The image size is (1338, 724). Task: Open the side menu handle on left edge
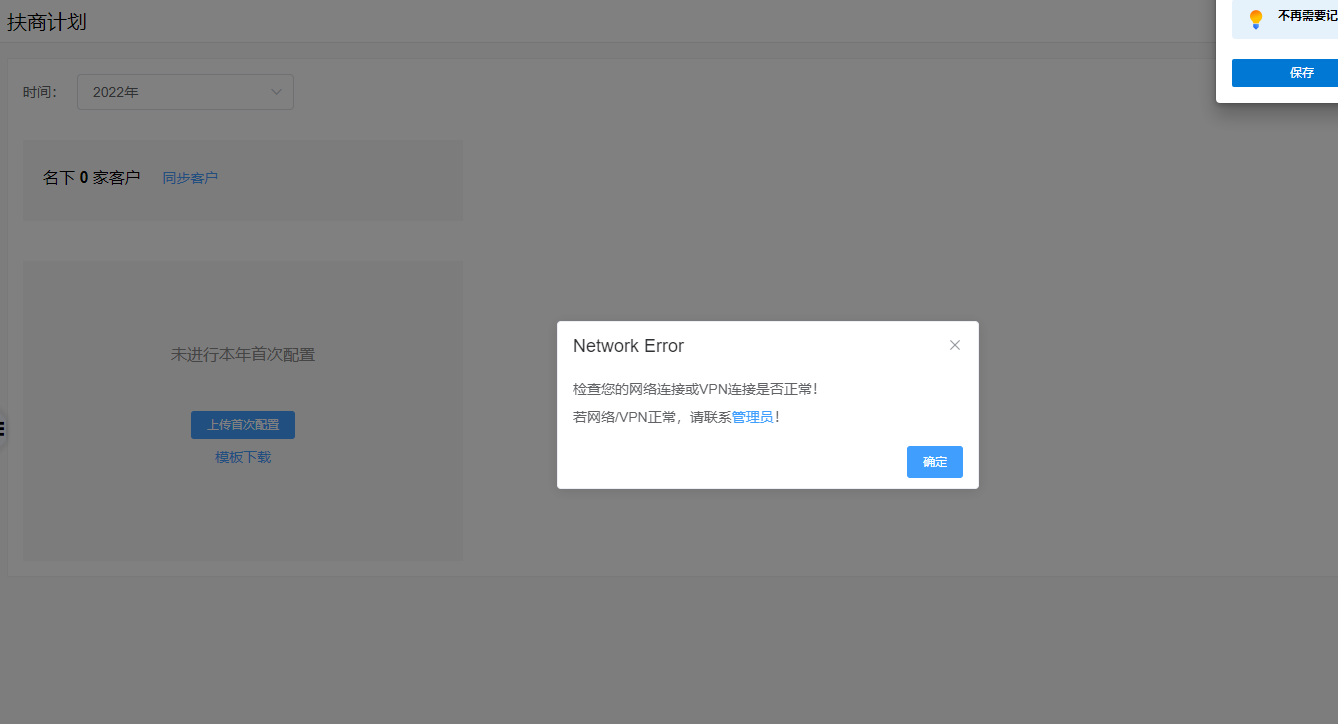[x=3, y=429]
